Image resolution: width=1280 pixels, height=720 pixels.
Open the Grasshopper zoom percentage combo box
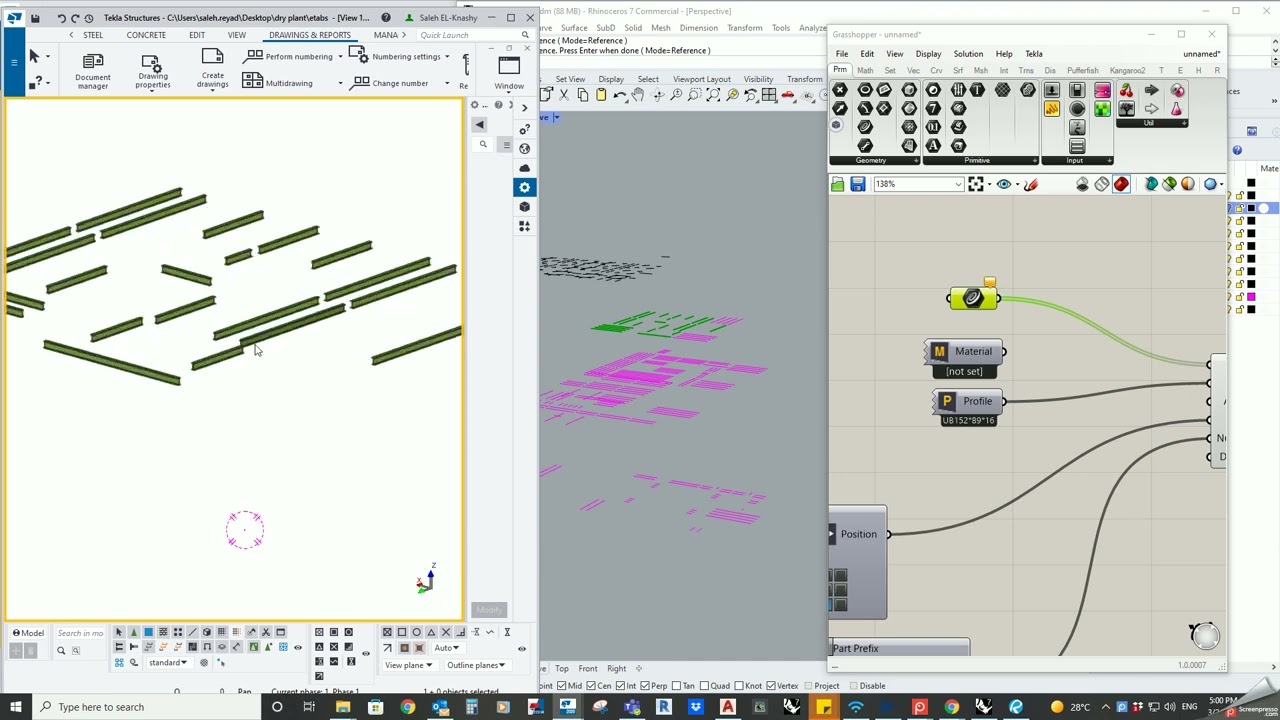tap(918, 184)
